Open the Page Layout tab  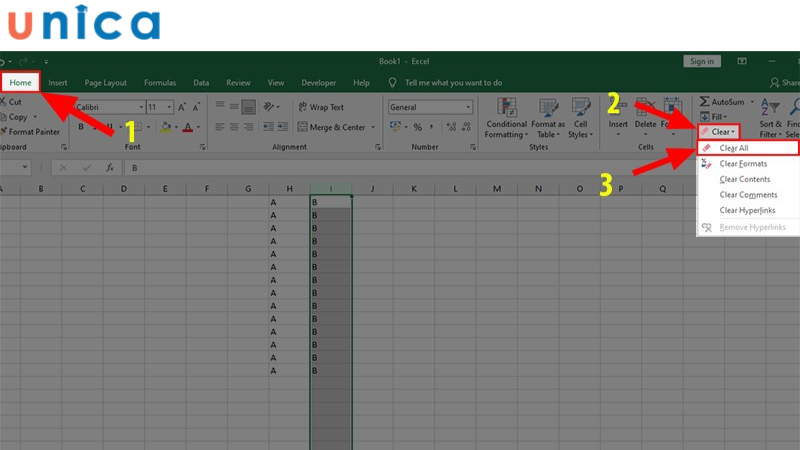[x=106, y=83]
